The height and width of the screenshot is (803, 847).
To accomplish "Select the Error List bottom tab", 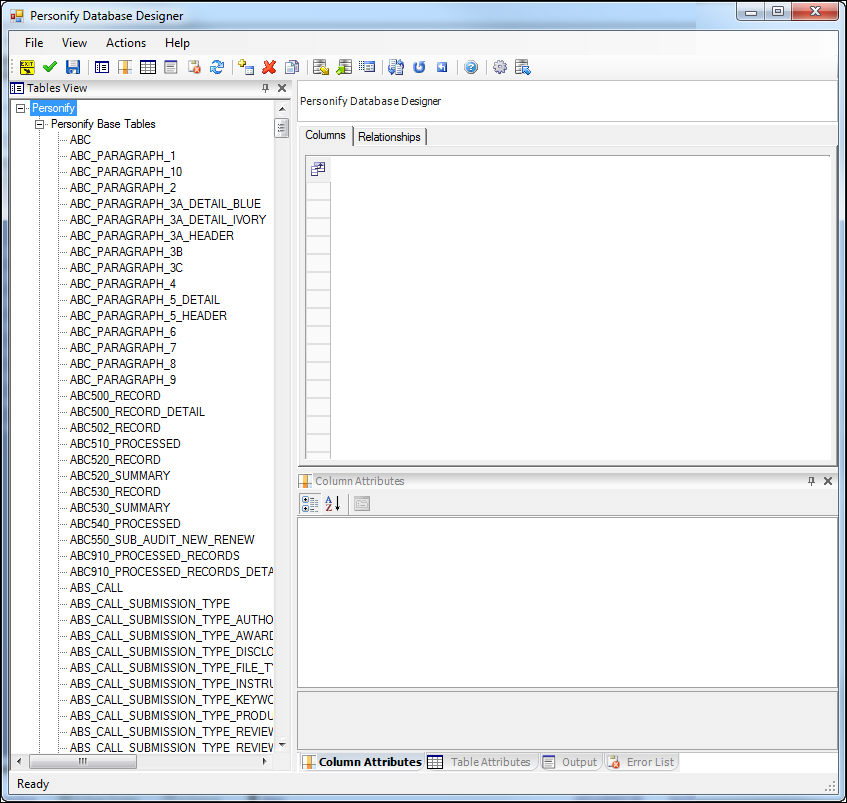I will 641,762.
